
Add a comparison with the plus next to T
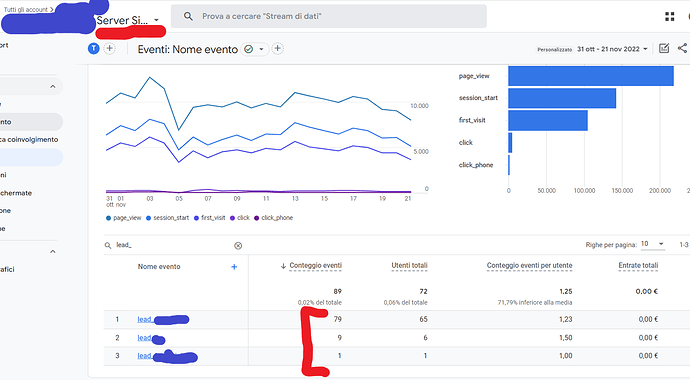(x=110, y=49)
